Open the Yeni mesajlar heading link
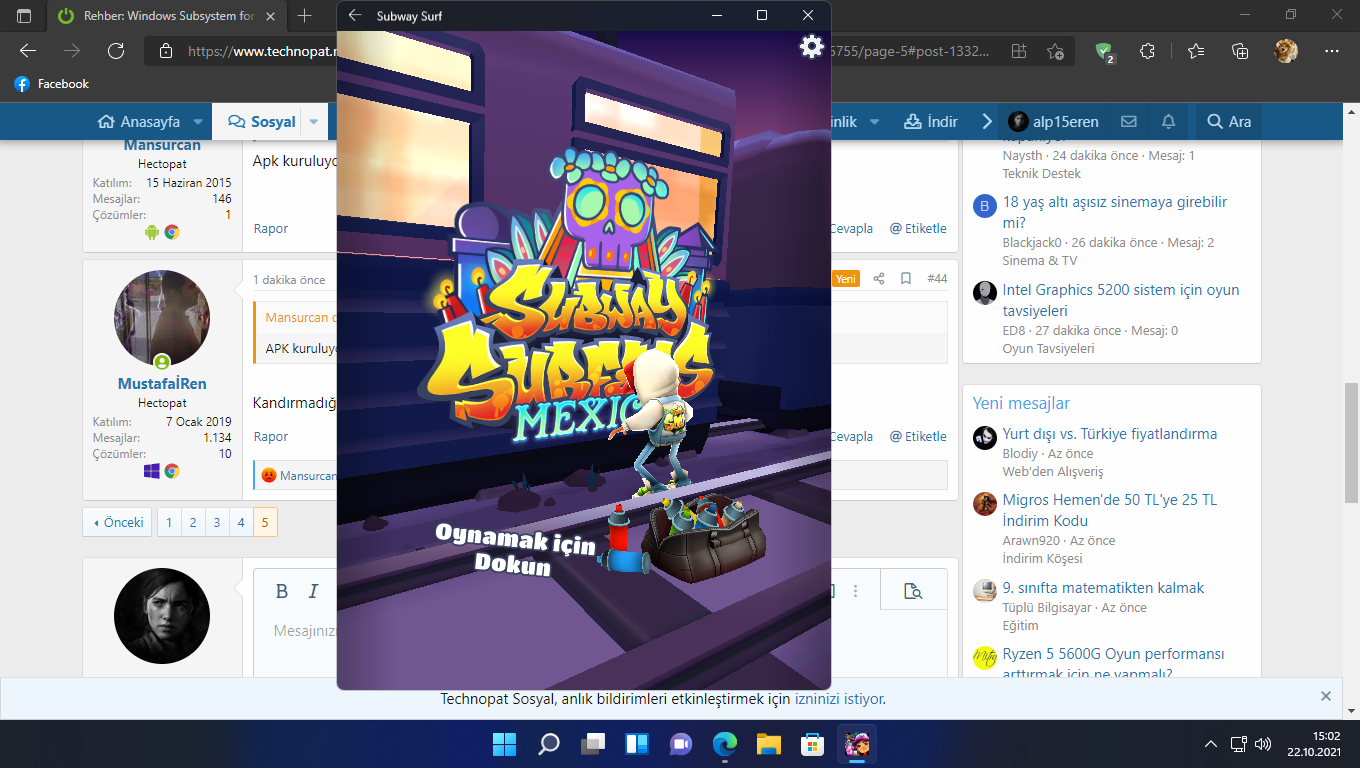Image resolution: width=1360 pixels, height=768 pixels. pos(1021,403)
